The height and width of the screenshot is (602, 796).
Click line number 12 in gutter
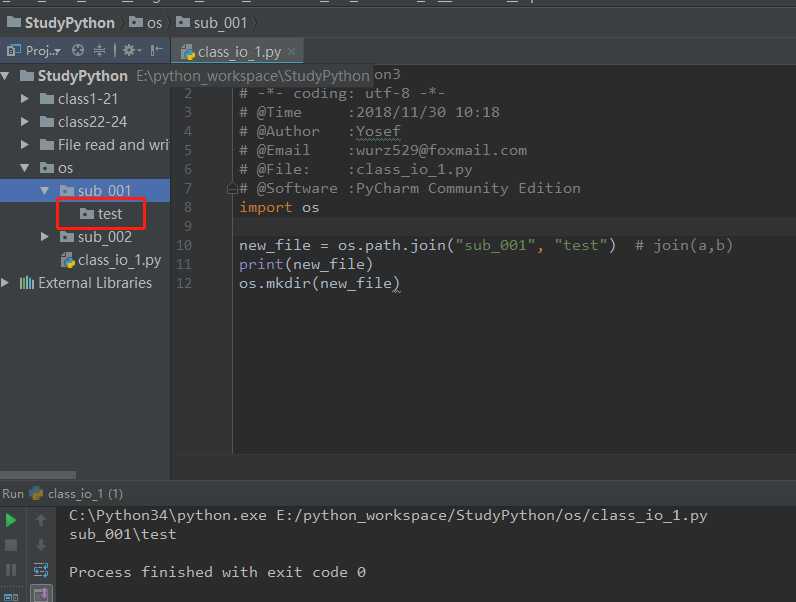pos(184,283)
